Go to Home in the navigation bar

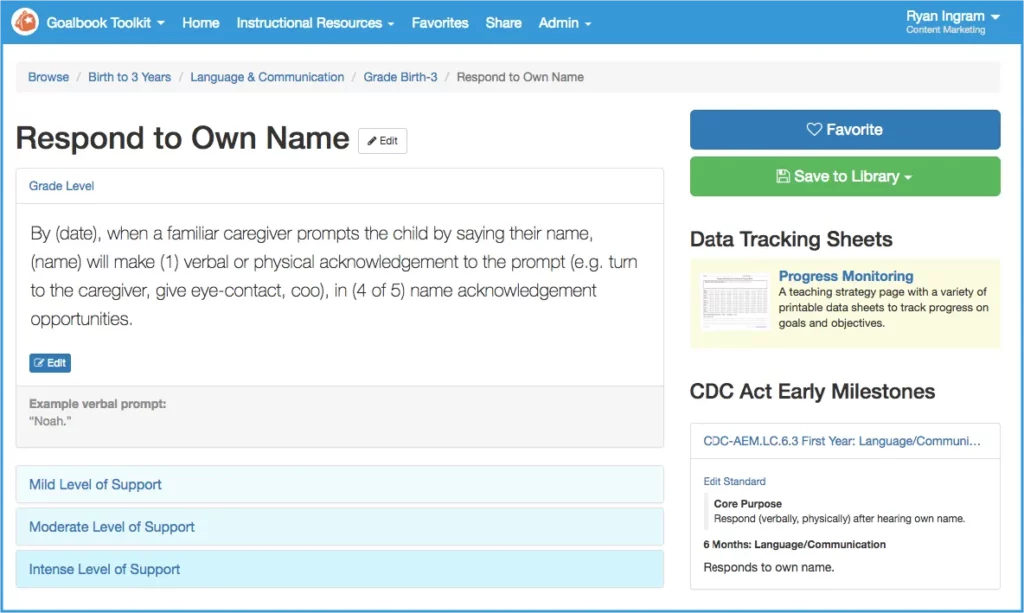(201, 23)
